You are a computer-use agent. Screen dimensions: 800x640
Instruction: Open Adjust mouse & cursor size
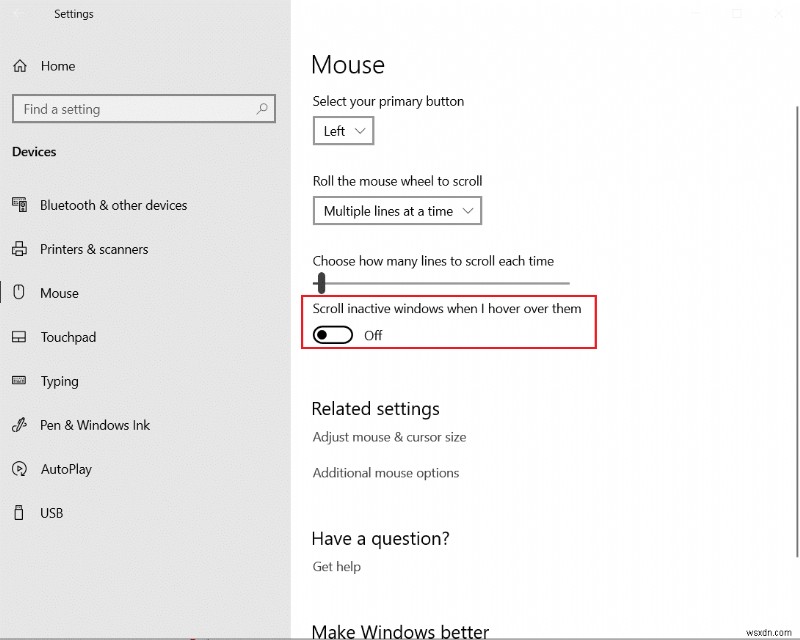[x=391, y=437]
